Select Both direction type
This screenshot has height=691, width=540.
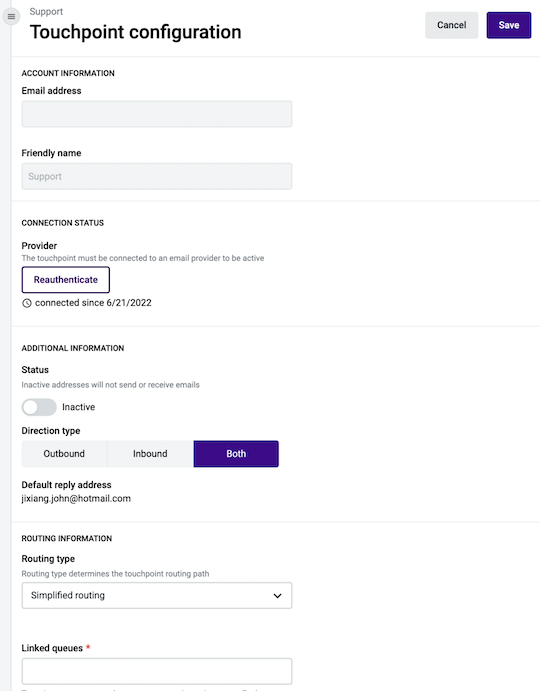pyautogui.click(x=236, y=454)
